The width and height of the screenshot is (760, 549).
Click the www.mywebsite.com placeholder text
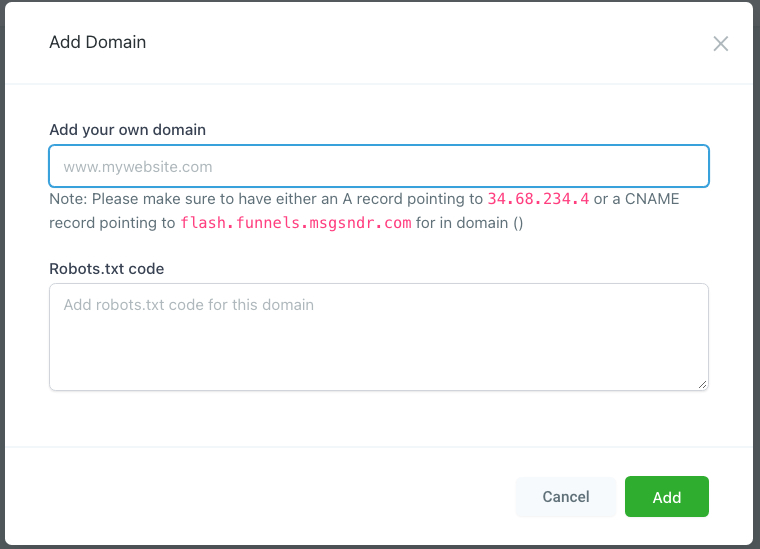pyautogui.click(x=138, y=167)
